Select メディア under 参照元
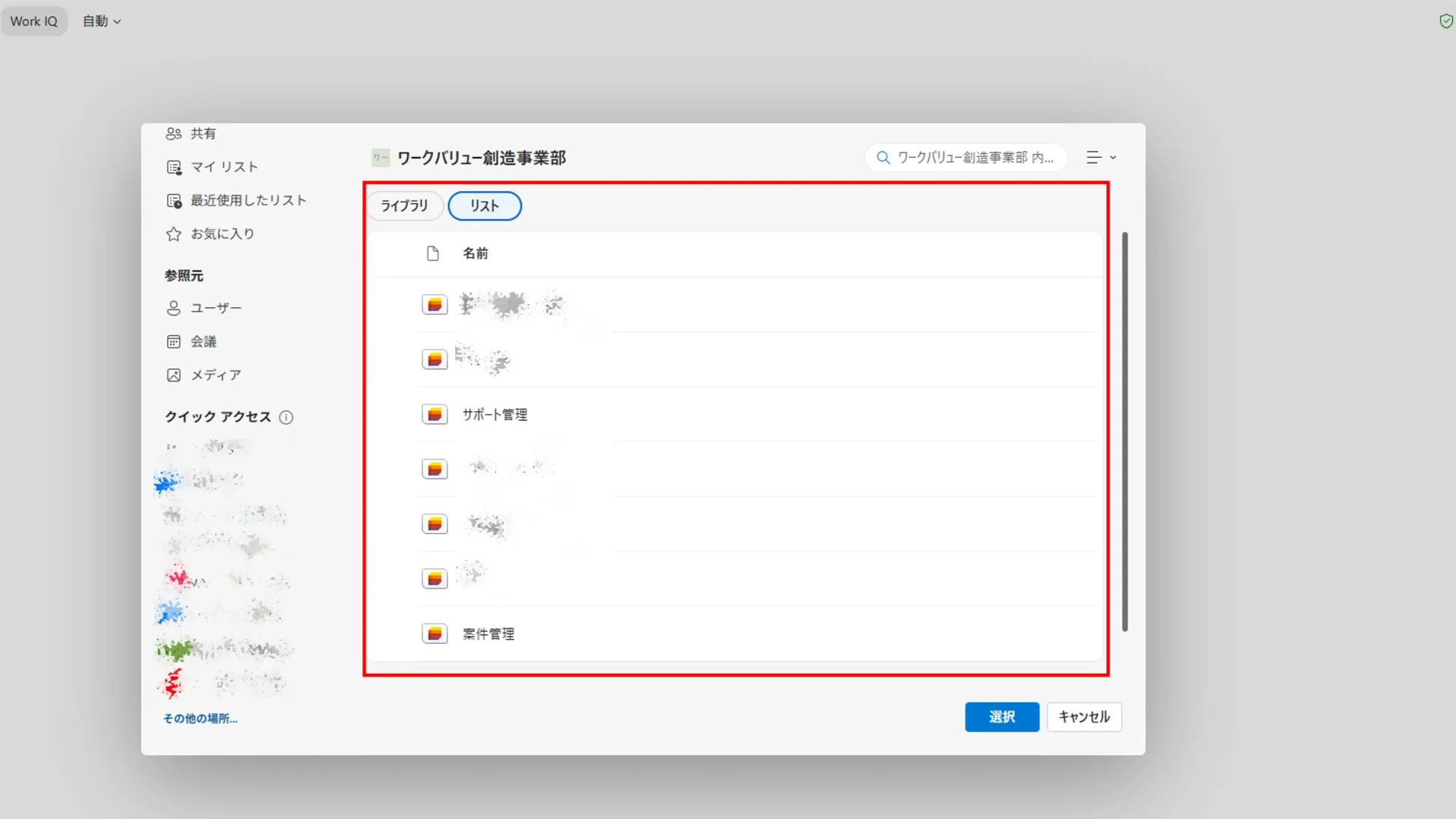 pyautogui.click(x=203, y=375)
